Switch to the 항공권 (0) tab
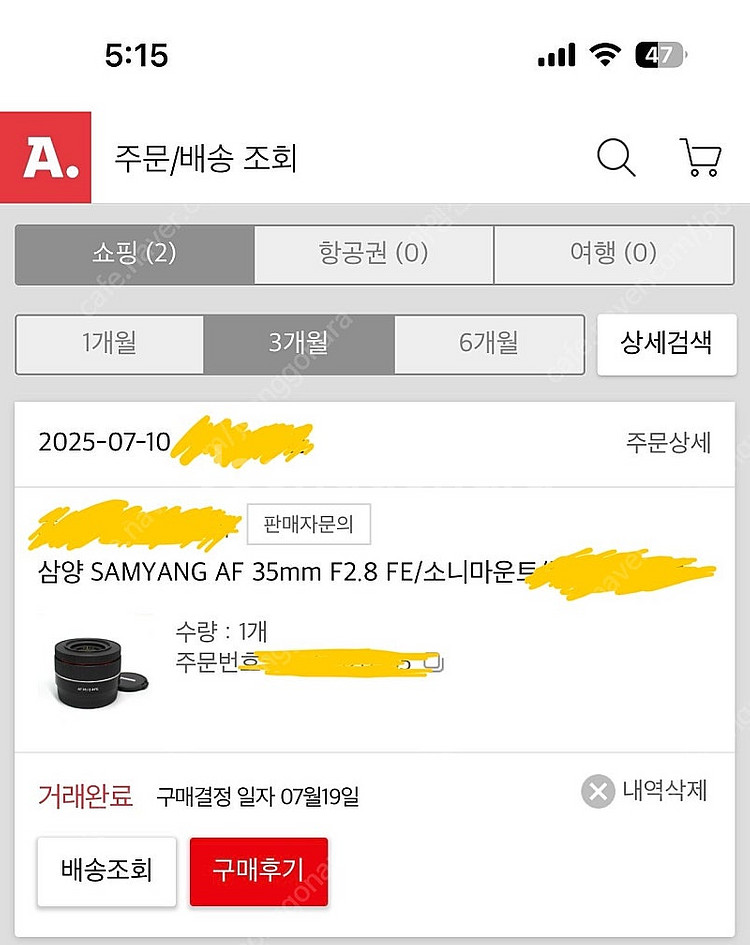750x945 pixels. (374, 254)
